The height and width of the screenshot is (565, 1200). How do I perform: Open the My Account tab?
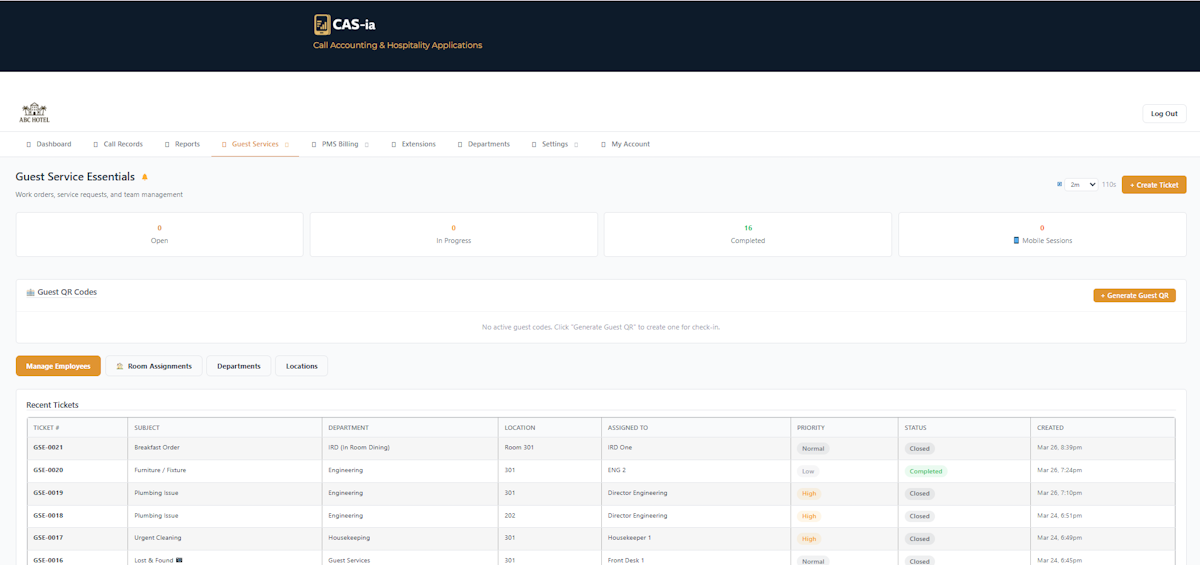(x=625, y=144)
